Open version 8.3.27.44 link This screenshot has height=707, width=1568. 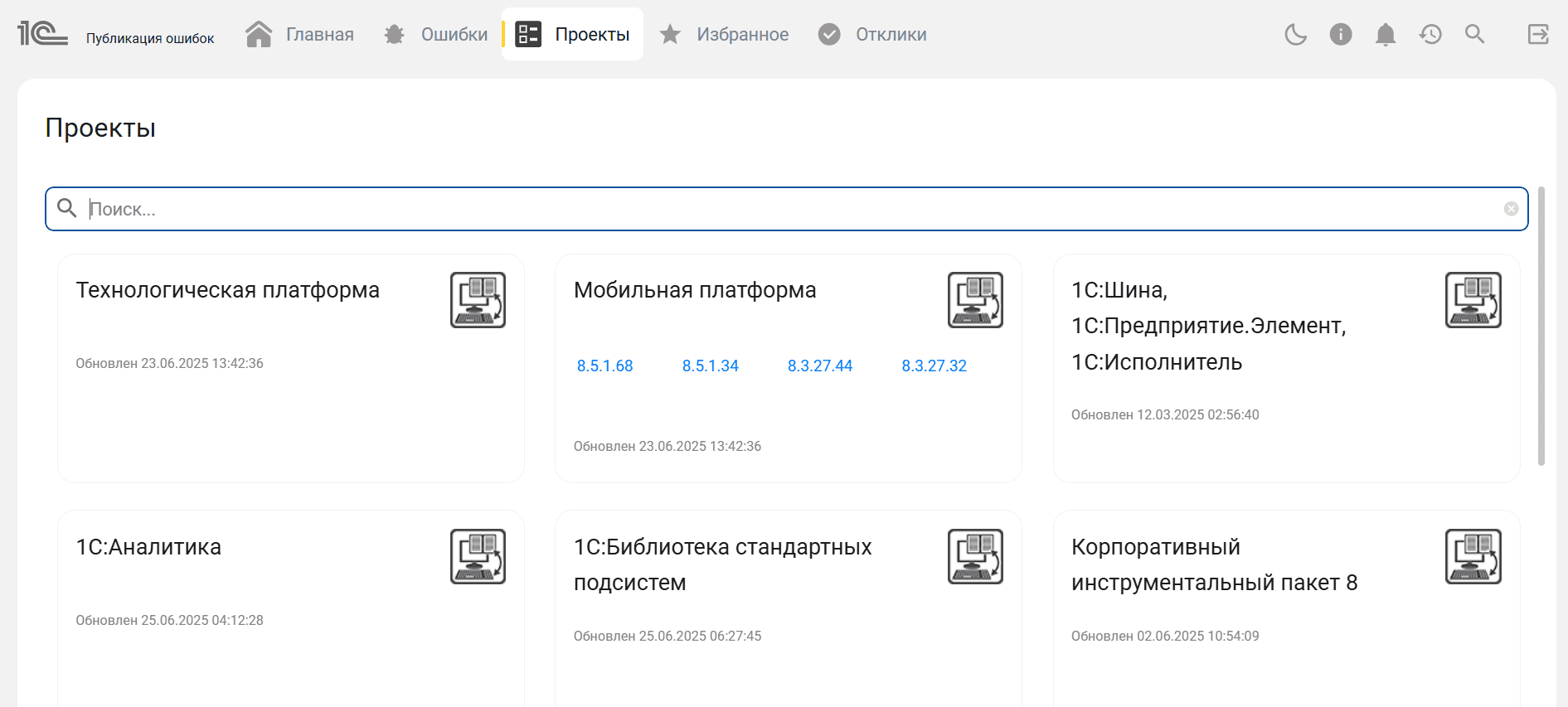tap(819, 366)
